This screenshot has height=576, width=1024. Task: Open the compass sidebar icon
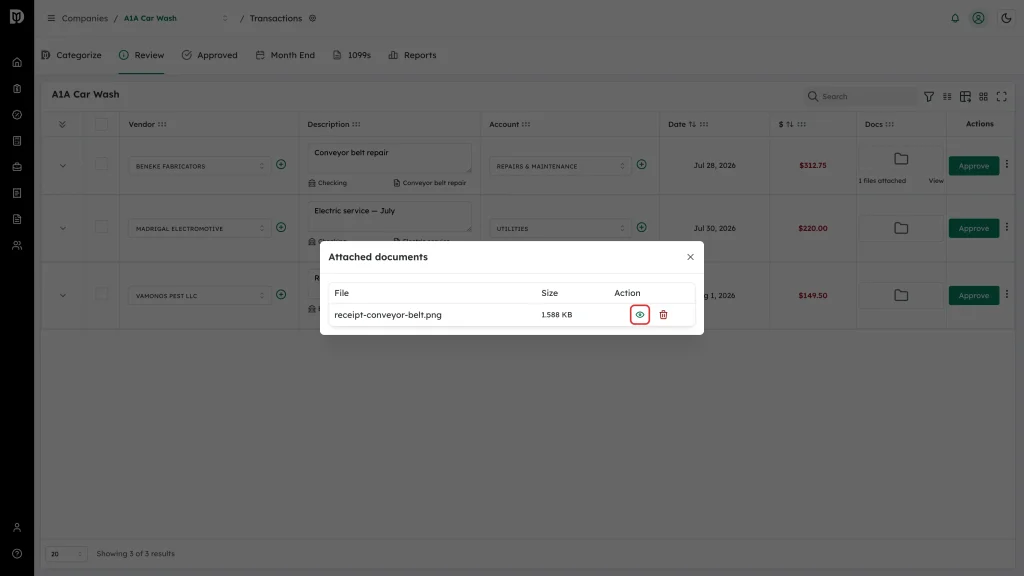pyautogui.click(x=17, y=115)
